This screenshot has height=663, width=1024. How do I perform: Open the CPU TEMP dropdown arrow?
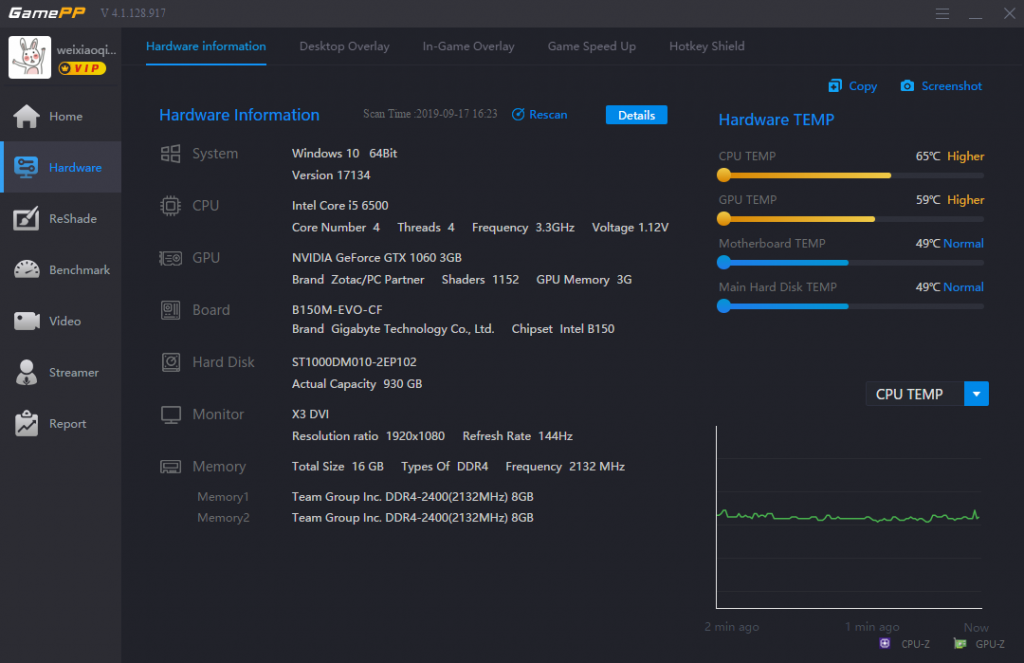[x=976, y=394]
